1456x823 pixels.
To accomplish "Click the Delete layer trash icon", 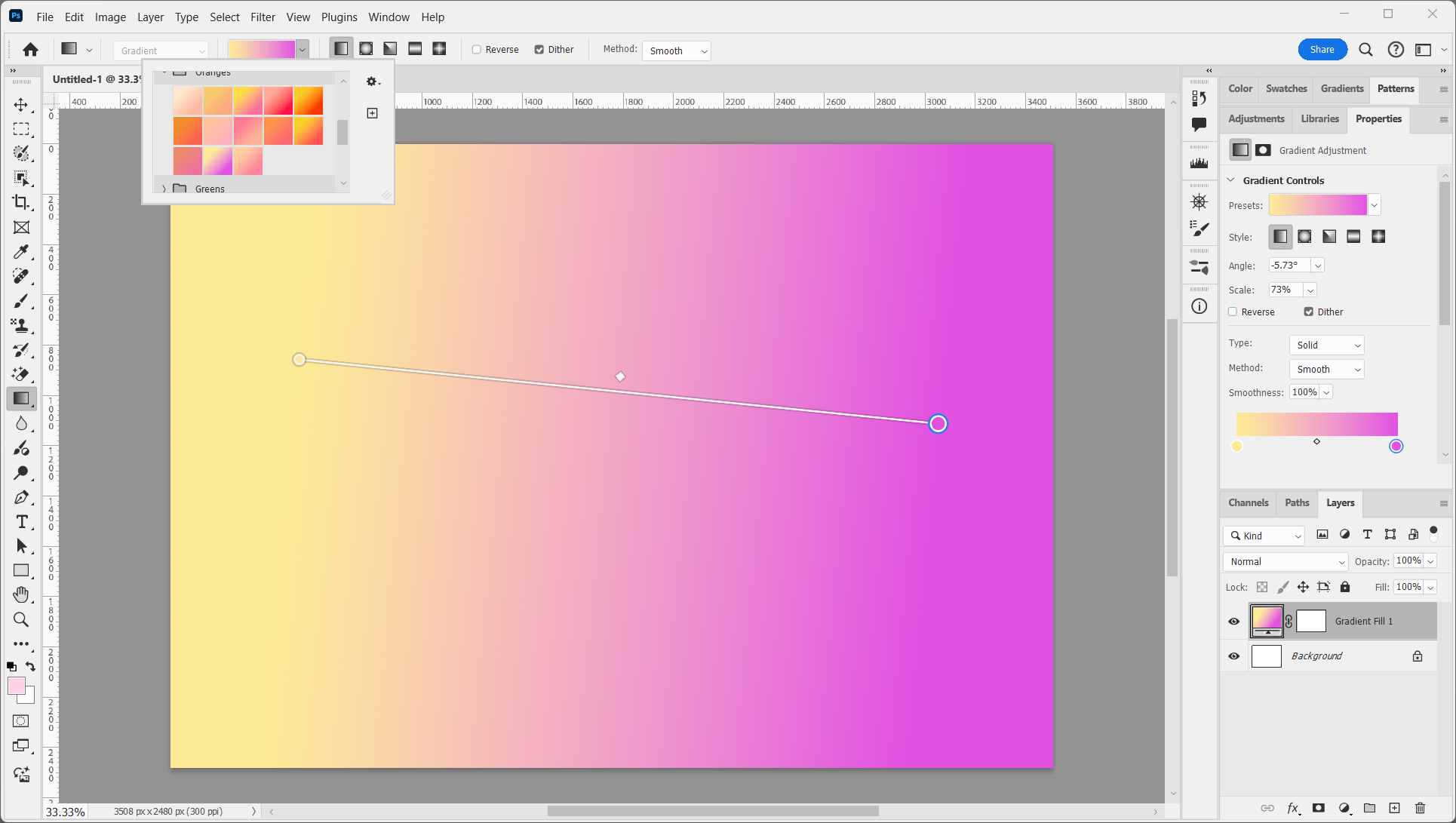I will click(x=1420, y=808).
